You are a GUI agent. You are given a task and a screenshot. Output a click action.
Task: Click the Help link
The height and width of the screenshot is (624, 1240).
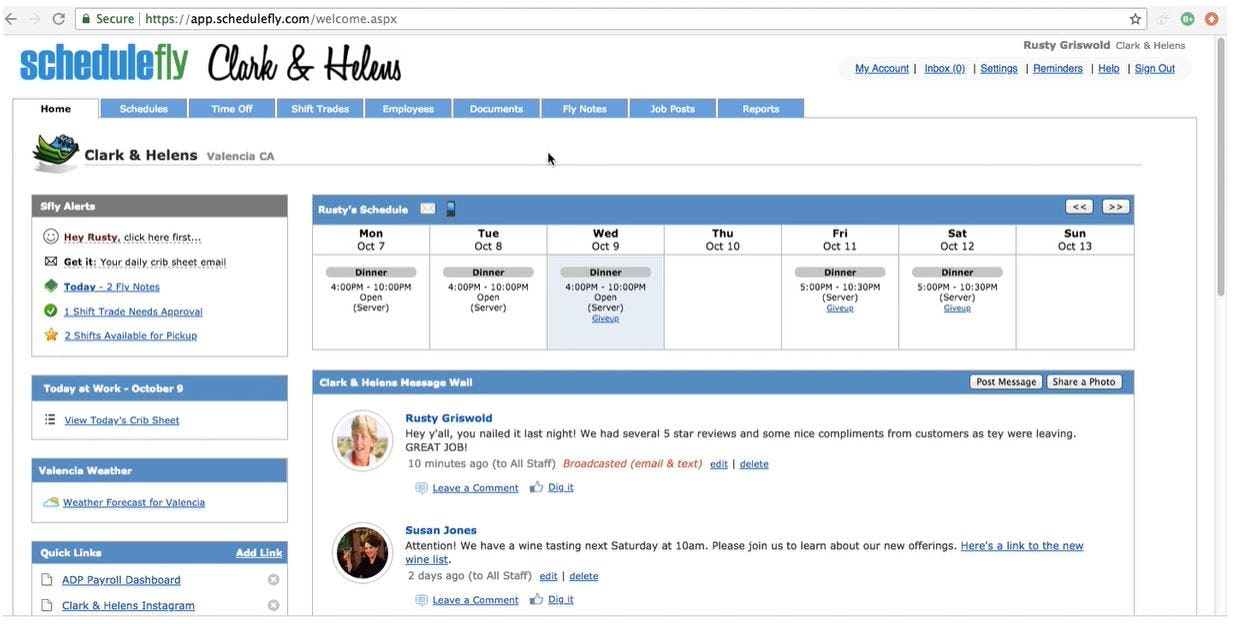tap(1109, 68)
